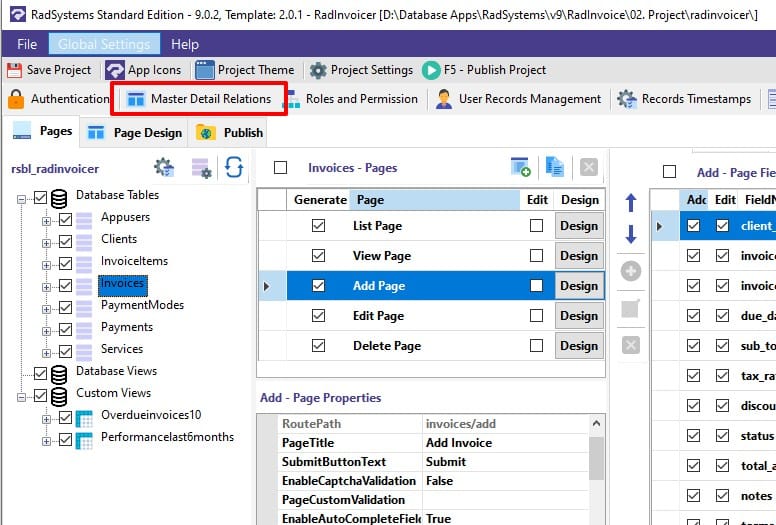Open the File menu
The width and height of the screenshot is (776, 525).
coord(27,45)
